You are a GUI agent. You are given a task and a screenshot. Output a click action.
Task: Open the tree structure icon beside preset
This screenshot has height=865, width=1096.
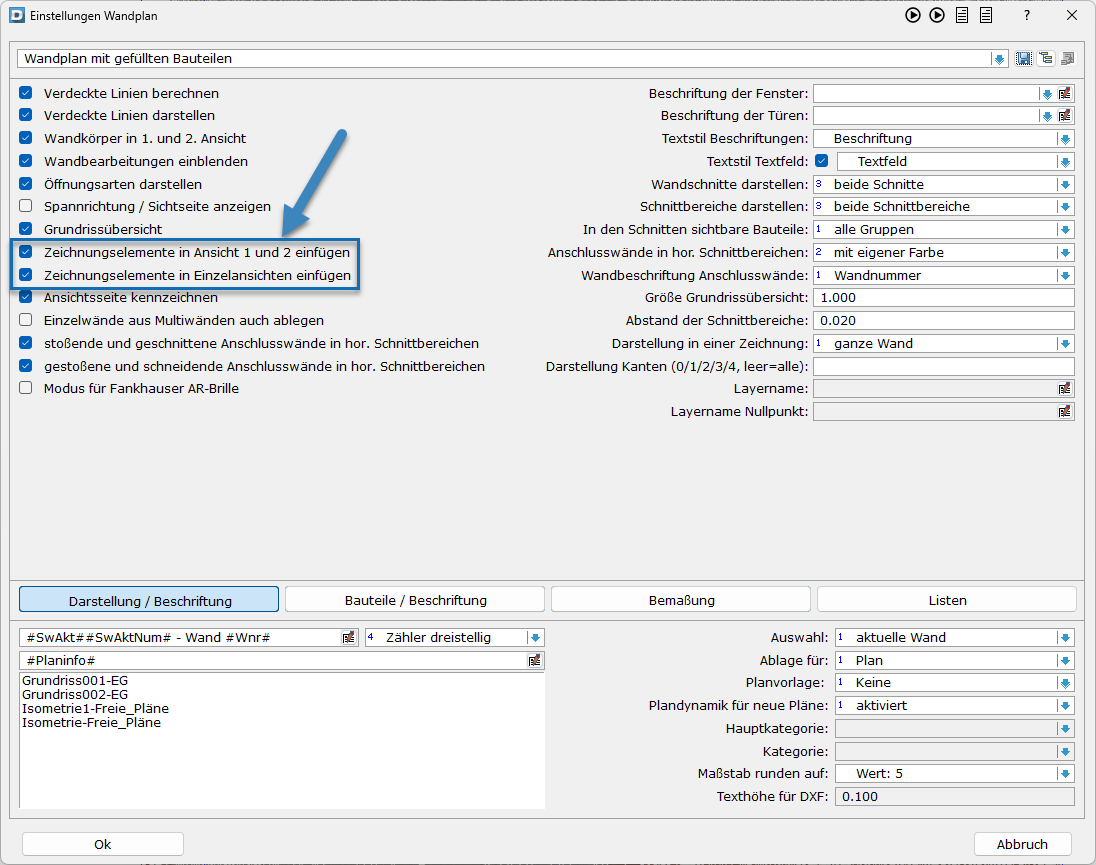click(1045, 59)
